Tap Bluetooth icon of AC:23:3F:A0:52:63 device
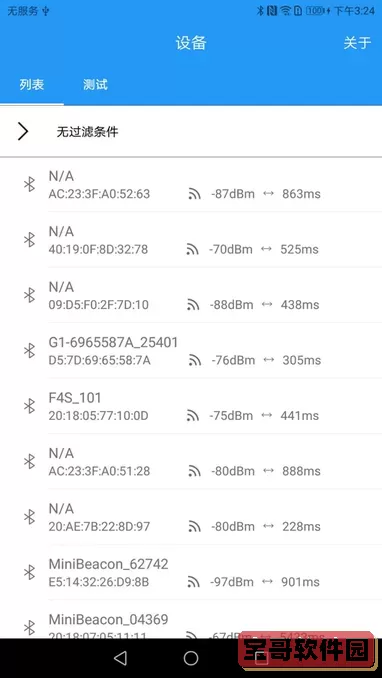382x678 pixels. pos(29,184)
